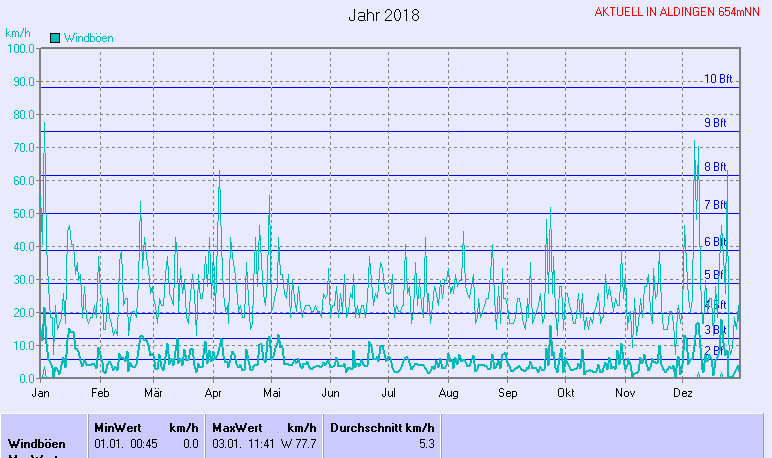The height and width of the screenshot is (458, 772).
Task: Click the Okt month axis label
Action: click(566, 394)
